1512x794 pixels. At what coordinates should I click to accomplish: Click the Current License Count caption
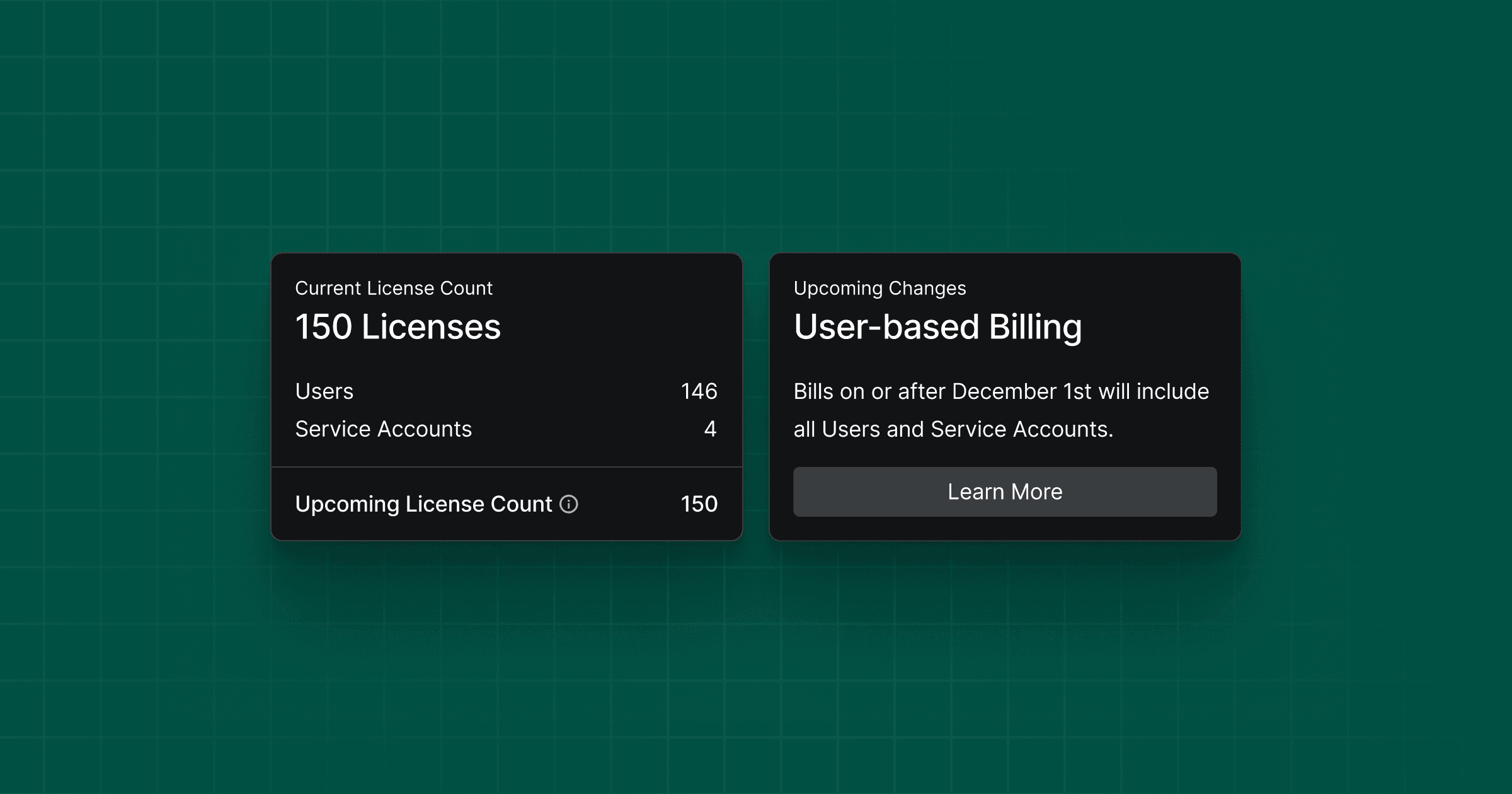[393, 288]
